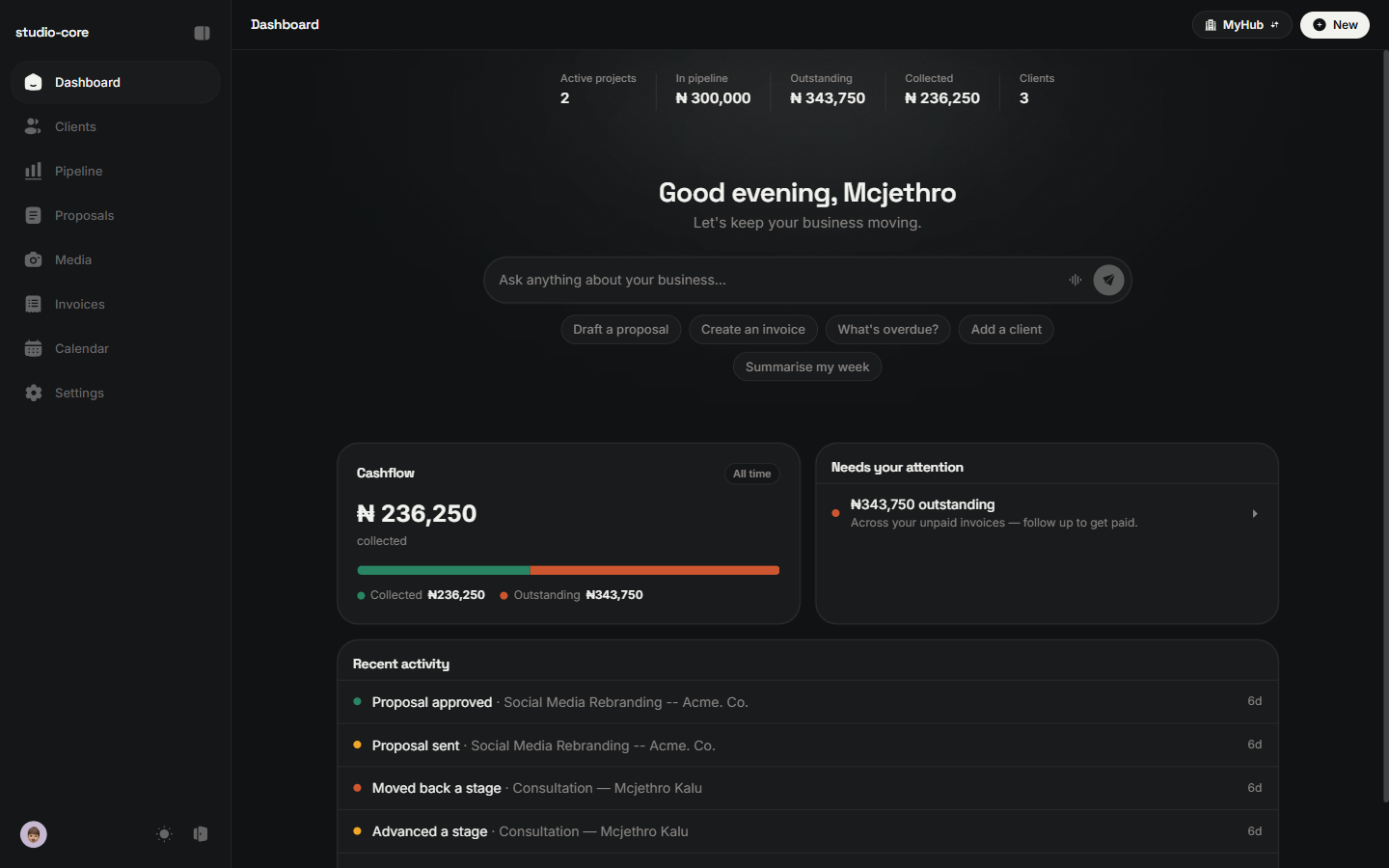Click the Collected stat in the top bar
Viewport: 1389px width, 868px height.
tap(942, 90)
